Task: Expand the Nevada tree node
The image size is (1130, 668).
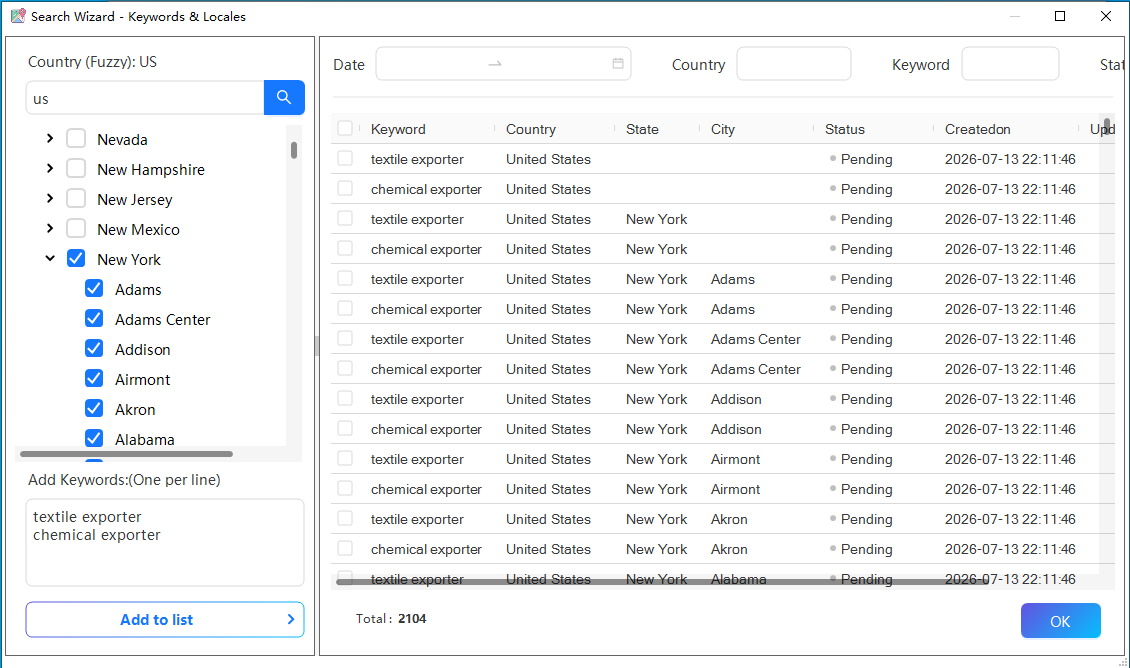Action: tap(50, 138)
